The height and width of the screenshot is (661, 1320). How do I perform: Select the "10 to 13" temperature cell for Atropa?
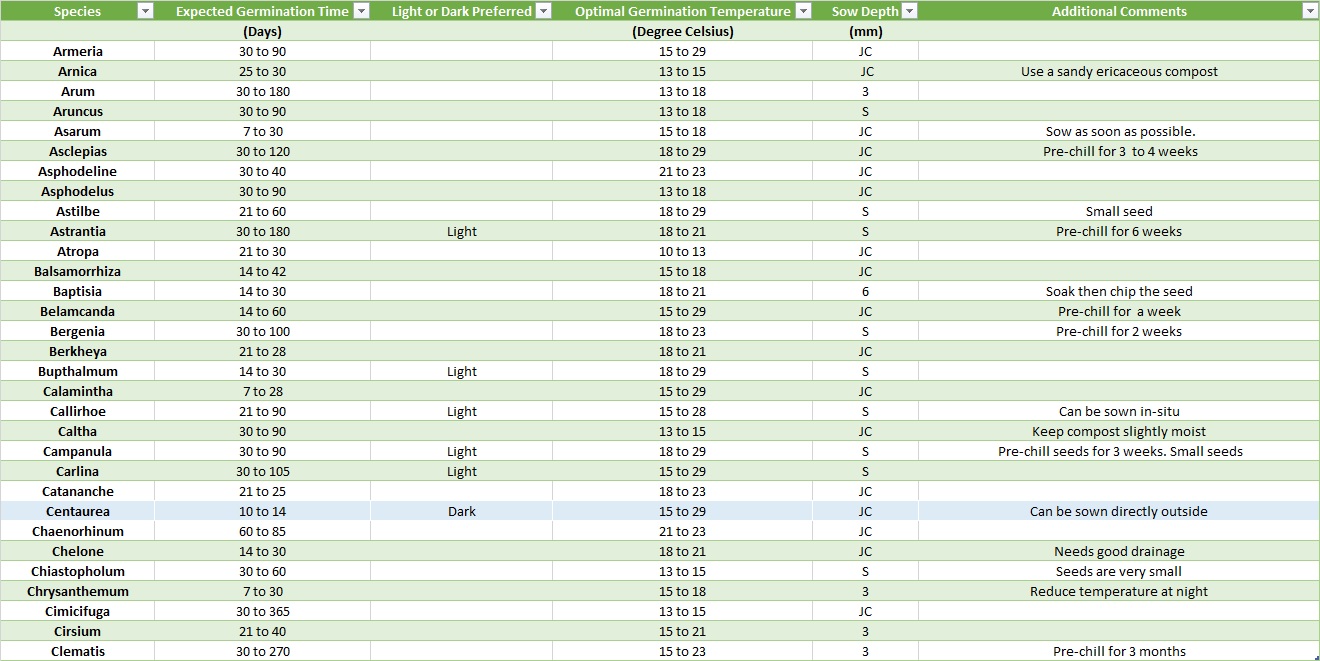pos(682,251)
